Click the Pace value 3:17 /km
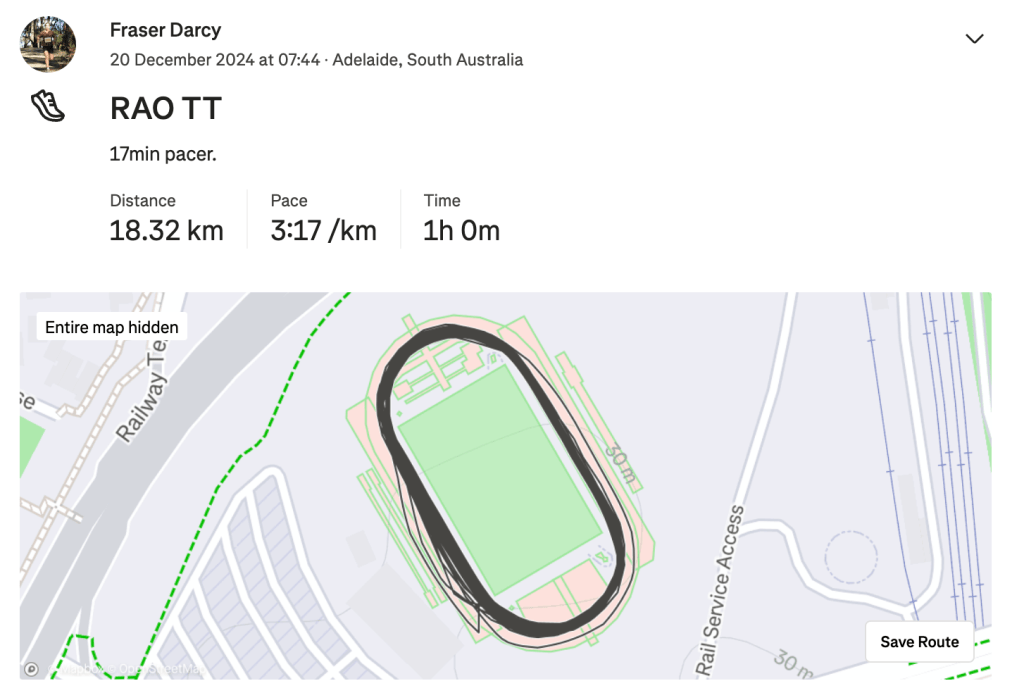Viewport: 1024px width, 700px height. pos(323,231)
